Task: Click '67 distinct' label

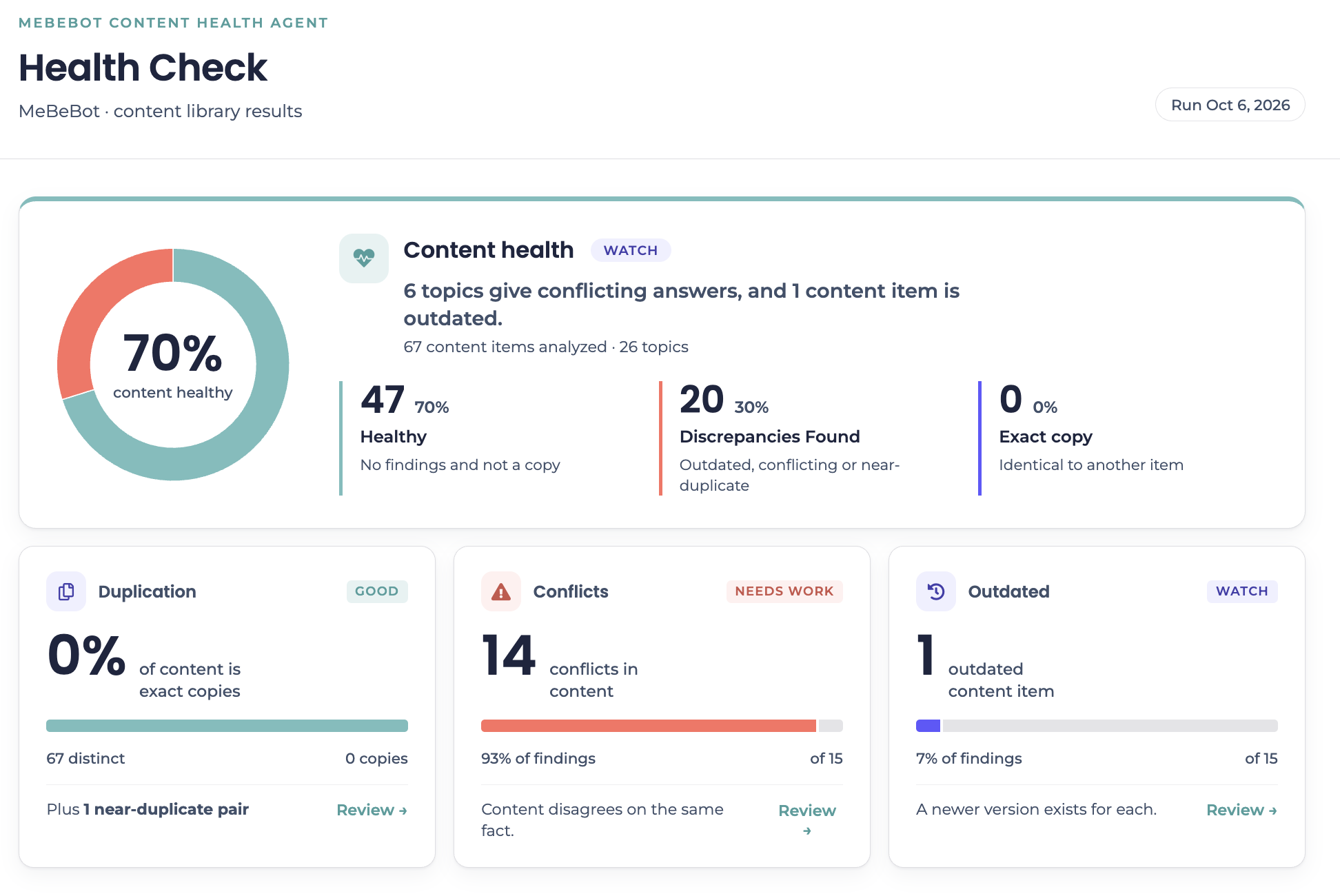Action: pos(85,758)
